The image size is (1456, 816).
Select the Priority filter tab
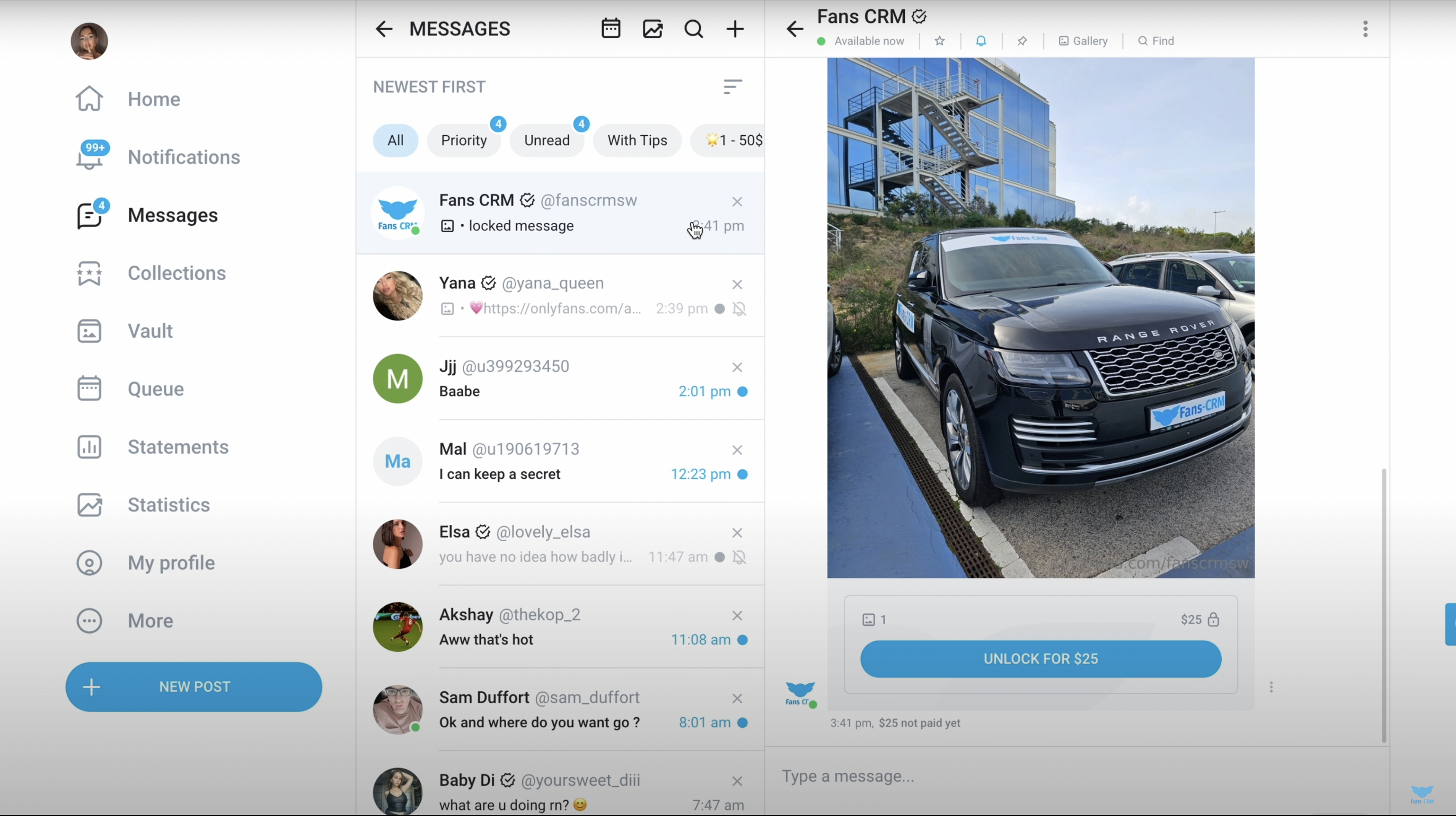click(x=463, y=140)
